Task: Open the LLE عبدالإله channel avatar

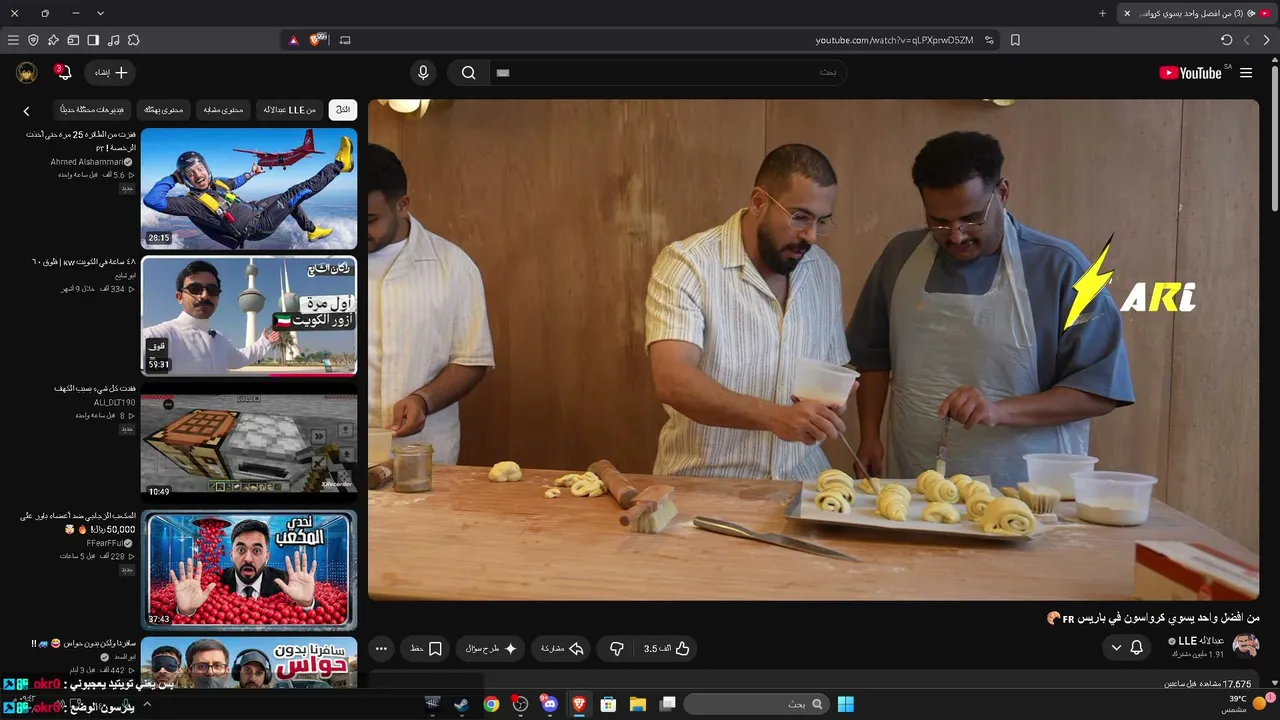Action: coord(1245,646)
